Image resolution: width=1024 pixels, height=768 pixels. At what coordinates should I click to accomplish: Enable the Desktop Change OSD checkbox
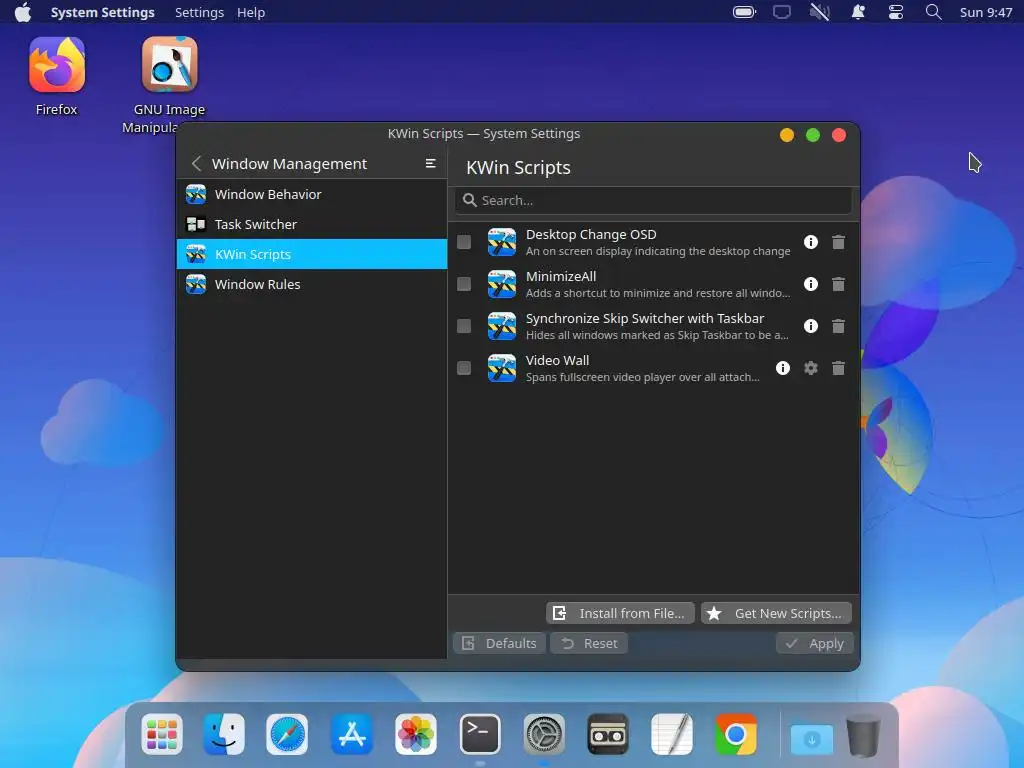pyautogui.click(x=464, y=242)
